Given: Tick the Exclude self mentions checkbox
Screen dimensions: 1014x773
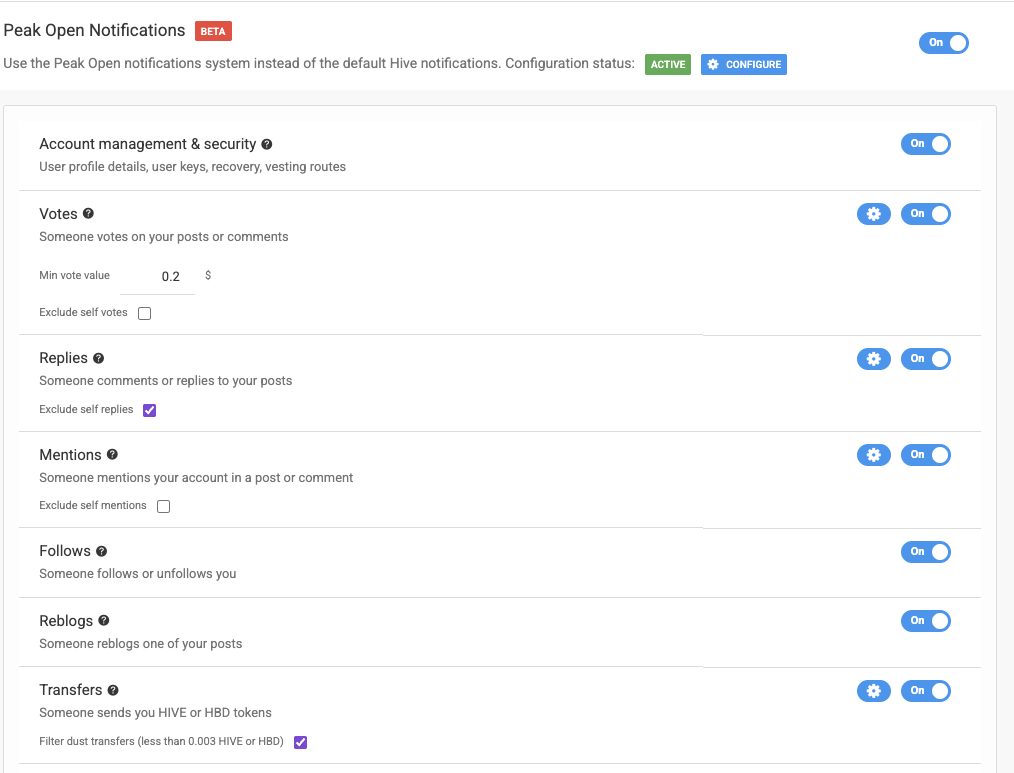Looking at the screenshot, I should tap(164, 506).
